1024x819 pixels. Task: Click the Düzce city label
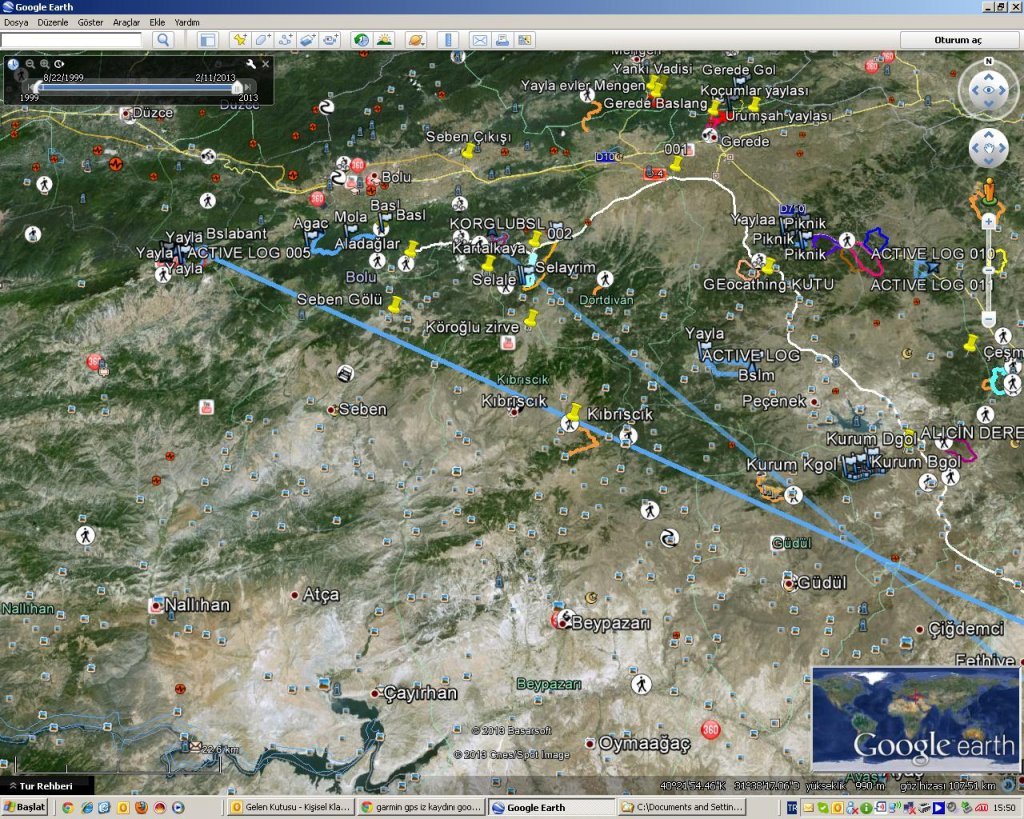153,112
